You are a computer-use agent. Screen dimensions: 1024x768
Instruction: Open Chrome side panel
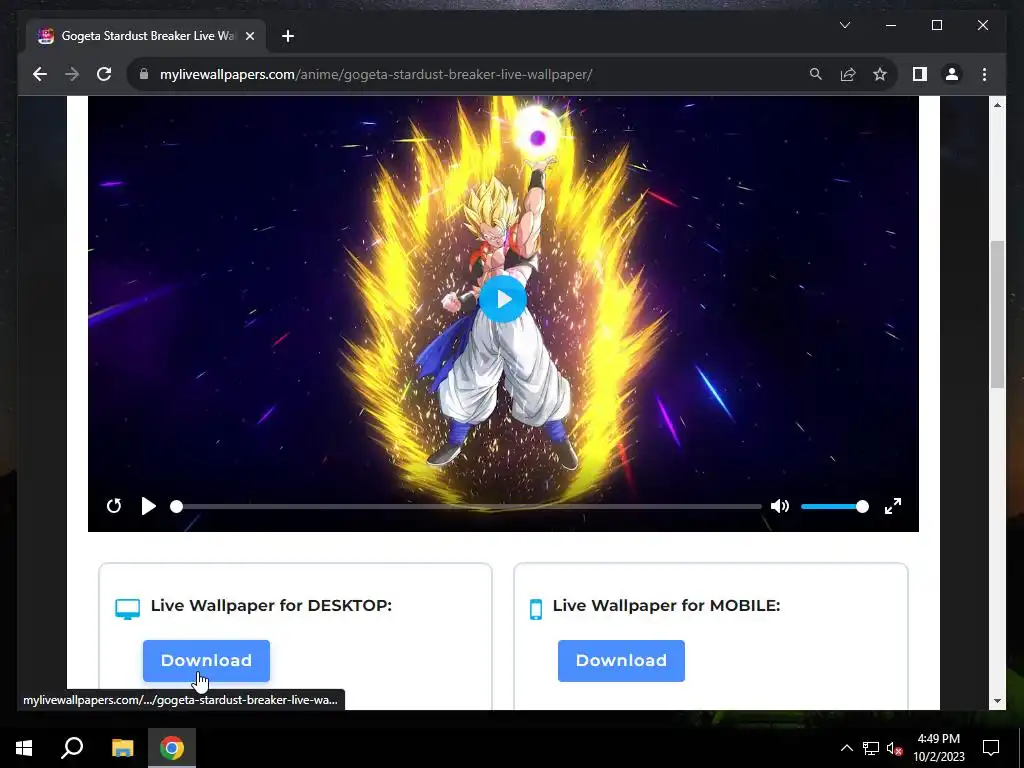click(x=920, y=74)
